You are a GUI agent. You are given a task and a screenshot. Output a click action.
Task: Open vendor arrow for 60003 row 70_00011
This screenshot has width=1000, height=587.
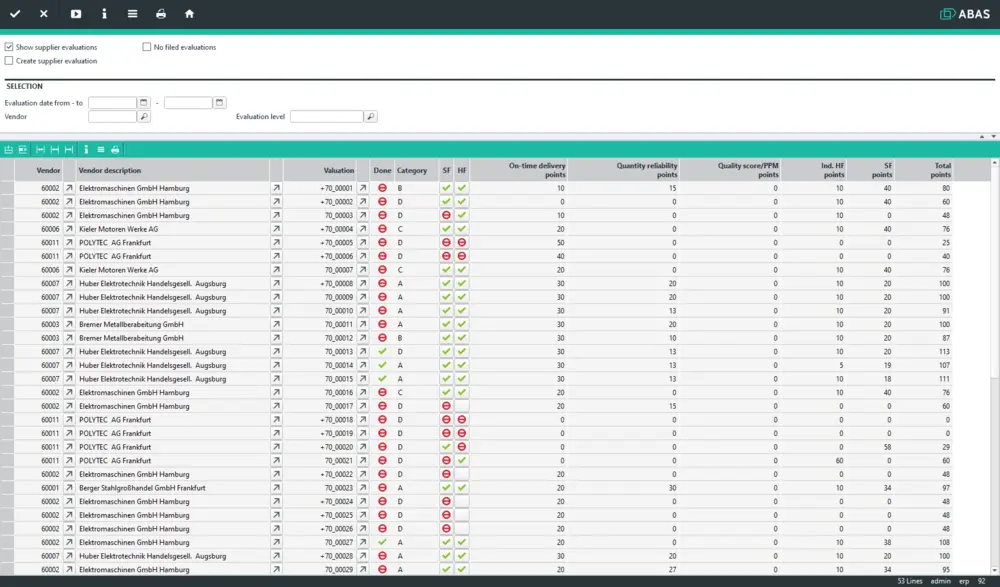69,324
